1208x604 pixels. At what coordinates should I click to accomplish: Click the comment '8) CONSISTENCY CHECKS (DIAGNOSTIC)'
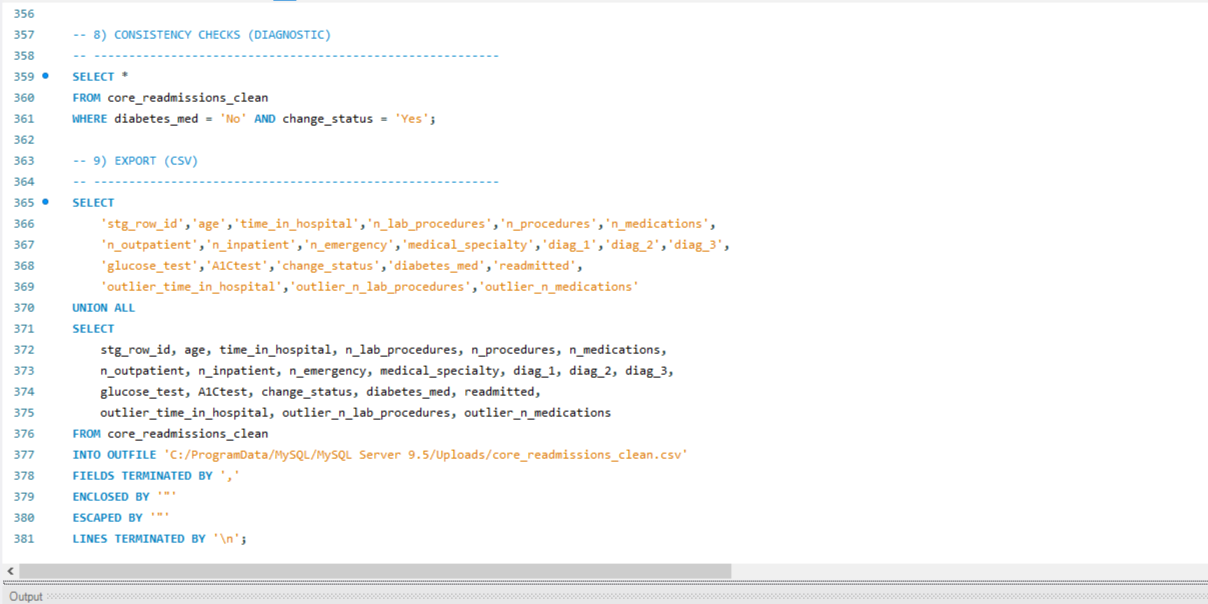coord(212,34)
